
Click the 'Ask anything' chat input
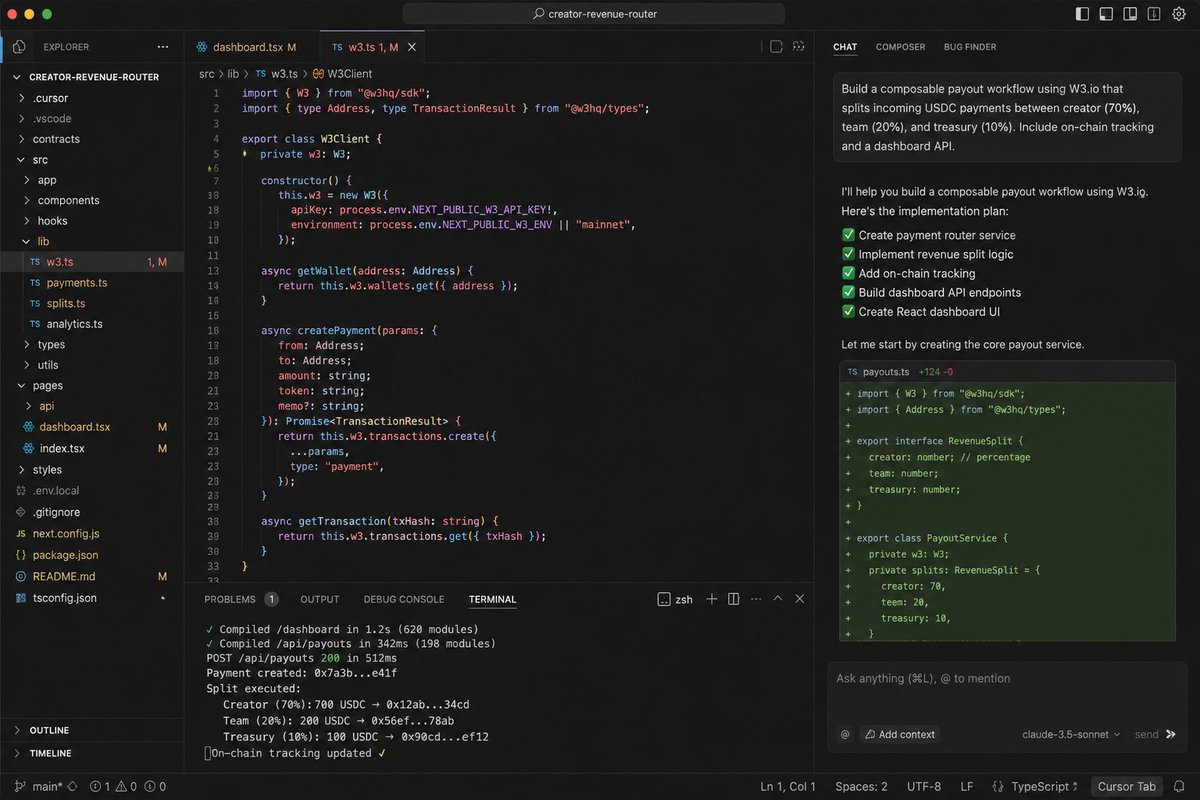click(1005, 679)
